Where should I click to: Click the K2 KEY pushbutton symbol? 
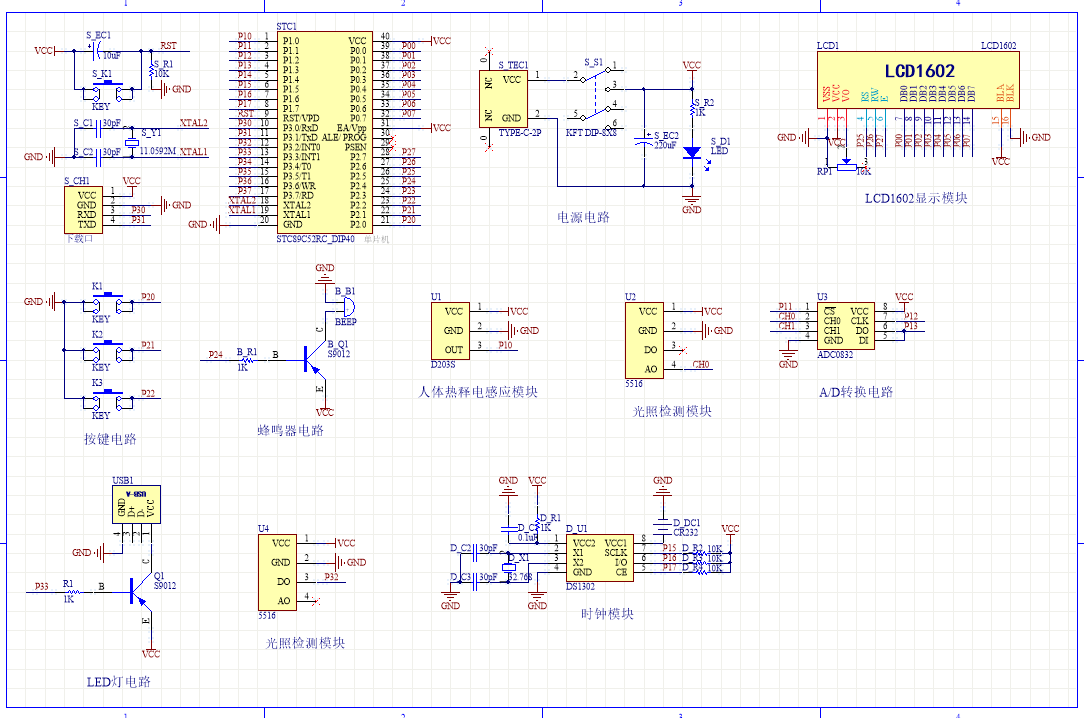[x=108, y=351]
